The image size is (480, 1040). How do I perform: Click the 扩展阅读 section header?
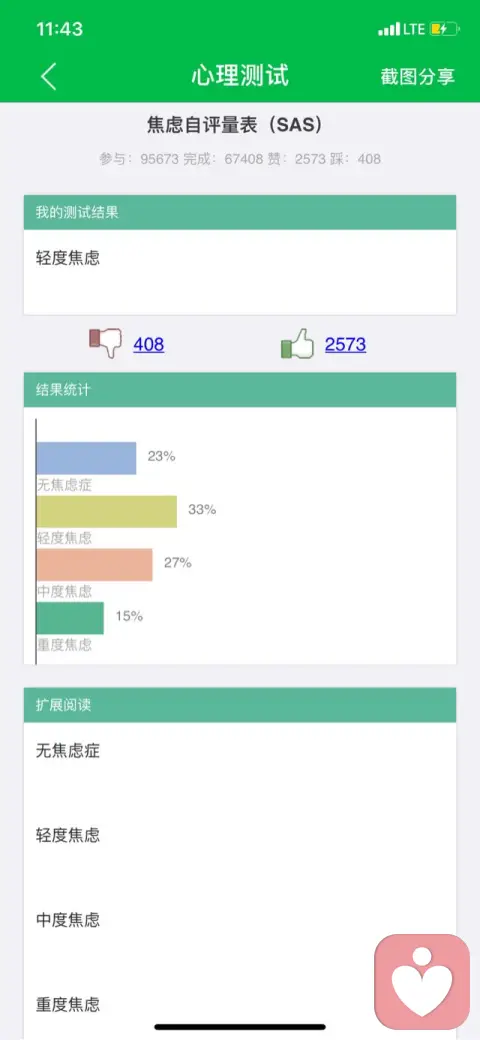pyautogui.click(x=240, y=705)
